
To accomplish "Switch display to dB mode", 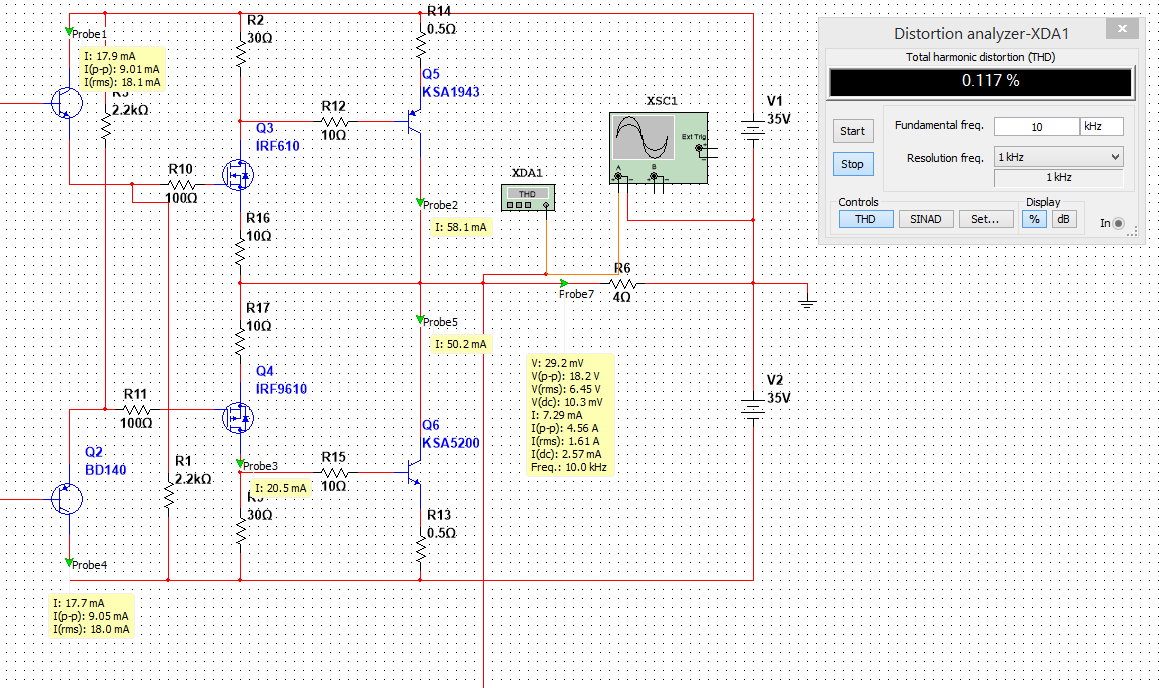I will 1063,219.
